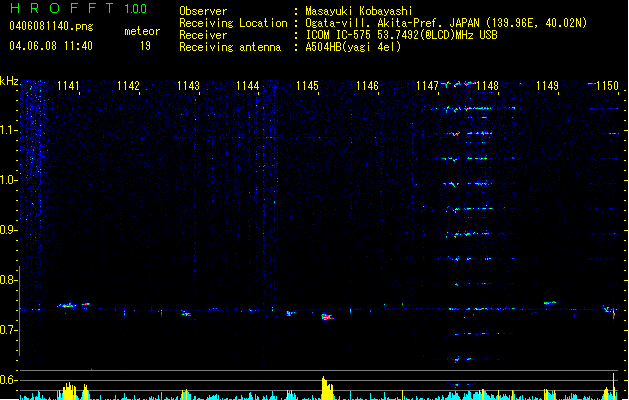Click the bright meteor echo after 1145
Screen dimensions: 629x400
[x=327, y=317]
